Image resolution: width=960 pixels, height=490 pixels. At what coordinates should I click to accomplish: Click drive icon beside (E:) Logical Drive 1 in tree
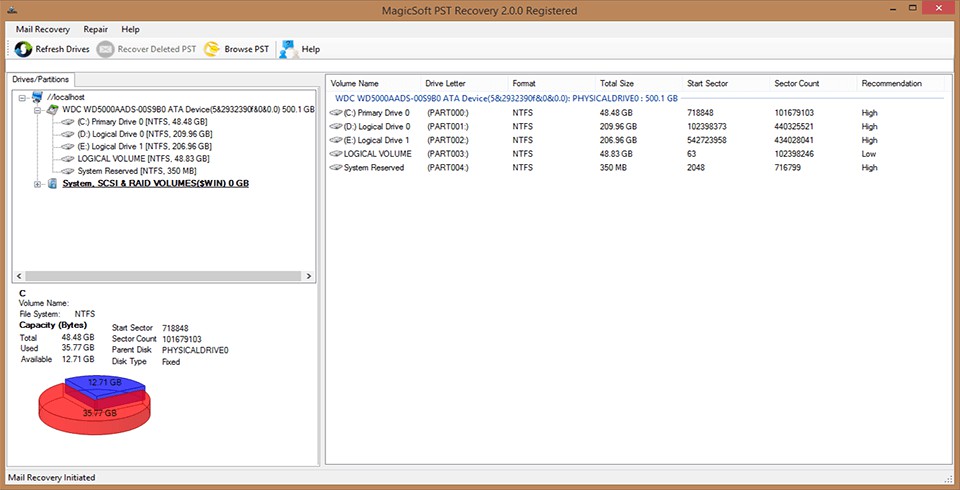[x=67, y=147]
